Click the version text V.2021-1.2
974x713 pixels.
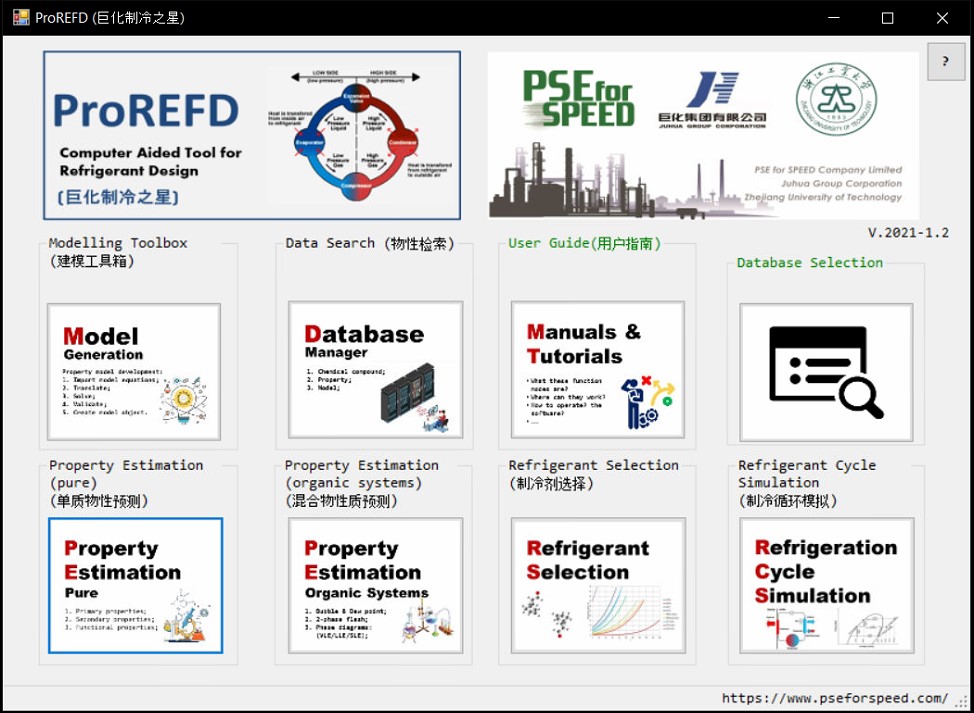coord(908,233)
